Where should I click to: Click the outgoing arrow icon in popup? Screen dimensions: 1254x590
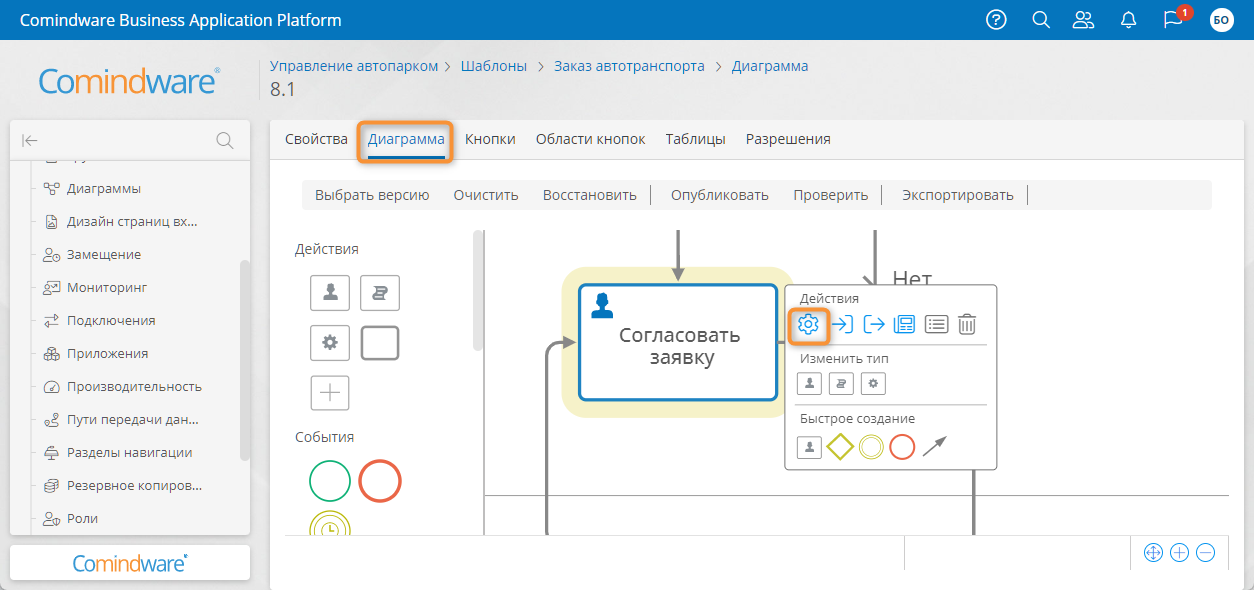874,323
